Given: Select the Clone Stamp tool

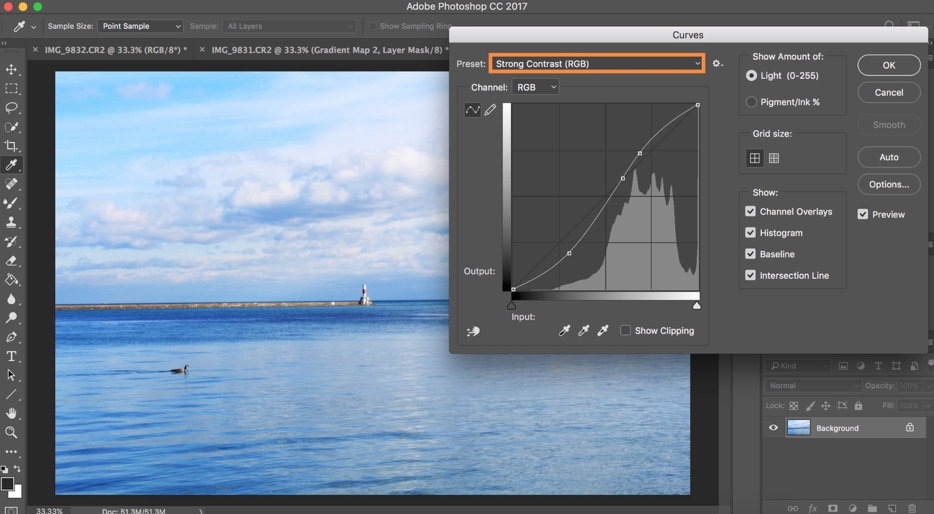Looking at the screenshot, I should pos(11,222).
